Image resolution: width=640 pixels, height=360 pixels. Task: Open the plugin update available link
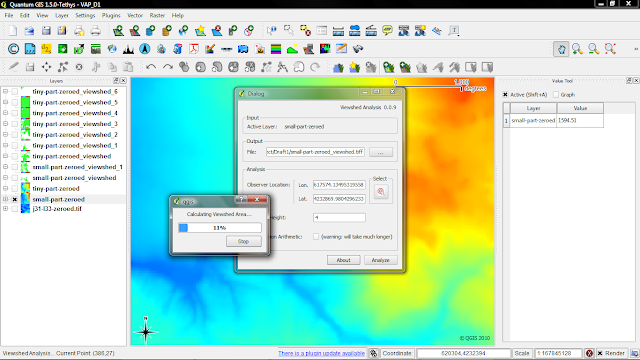pos(322,353)
